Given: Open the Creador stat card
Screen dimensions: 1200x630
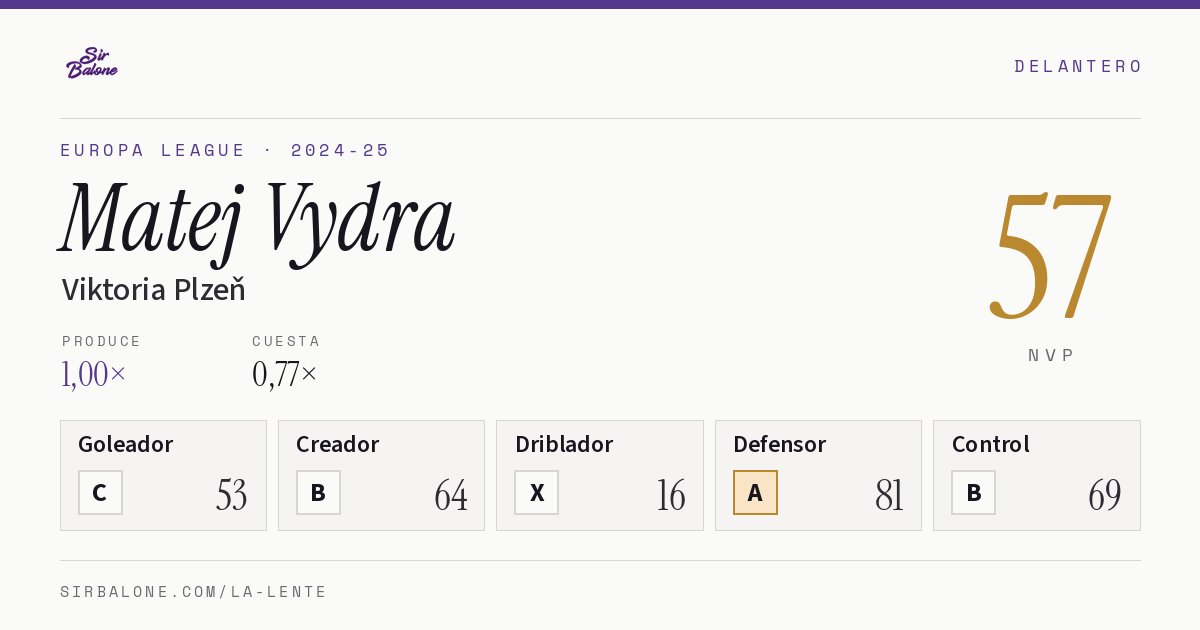Looking at the screenshot, I should tap(381, 475).
